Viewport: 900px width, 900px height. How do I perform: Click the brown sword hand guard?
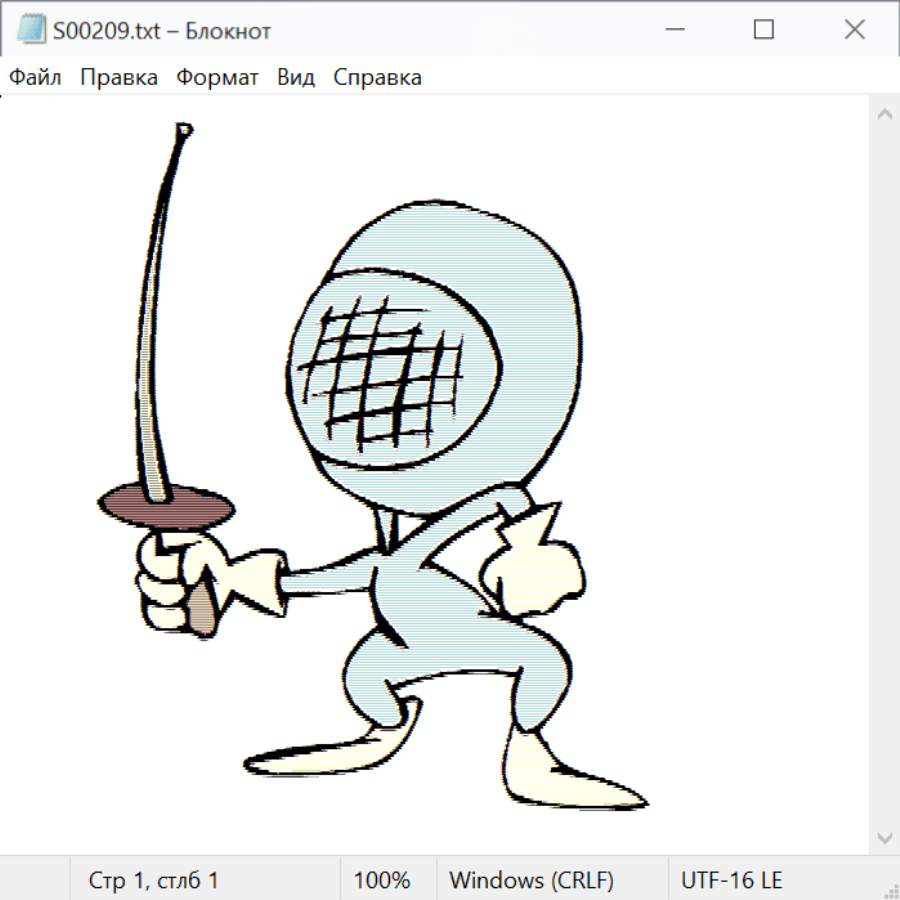tap(168, 505)
